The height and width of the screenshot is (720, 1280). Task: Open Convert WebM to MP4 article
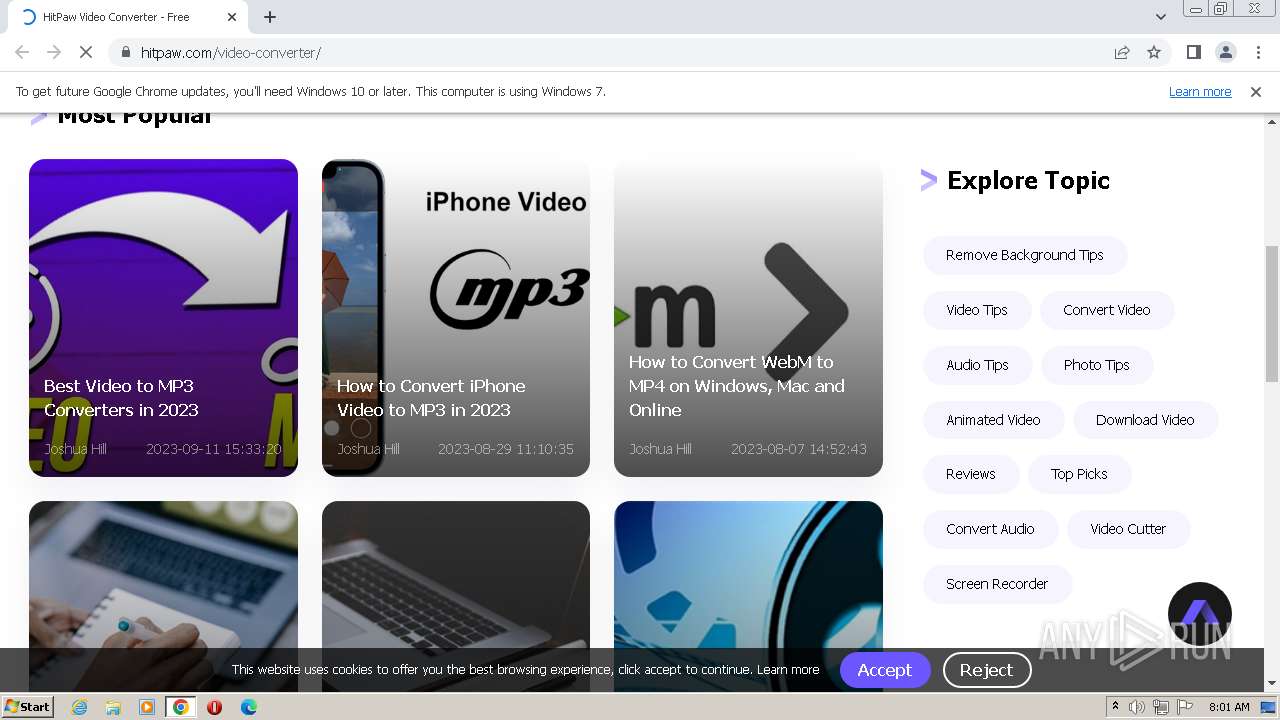point(748,318)
